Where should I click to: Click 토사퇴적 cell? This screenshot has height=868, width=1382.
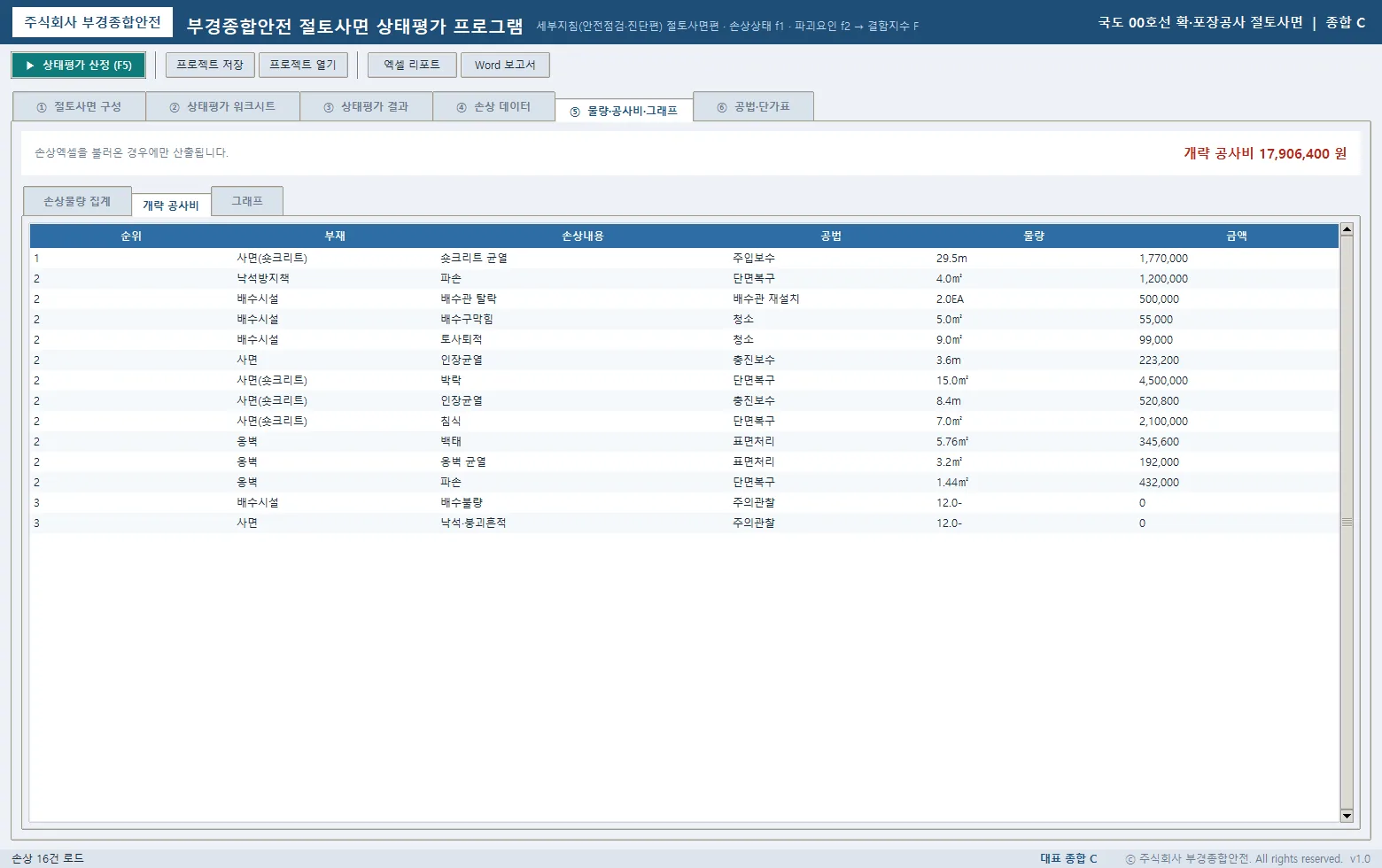point(462,339)
